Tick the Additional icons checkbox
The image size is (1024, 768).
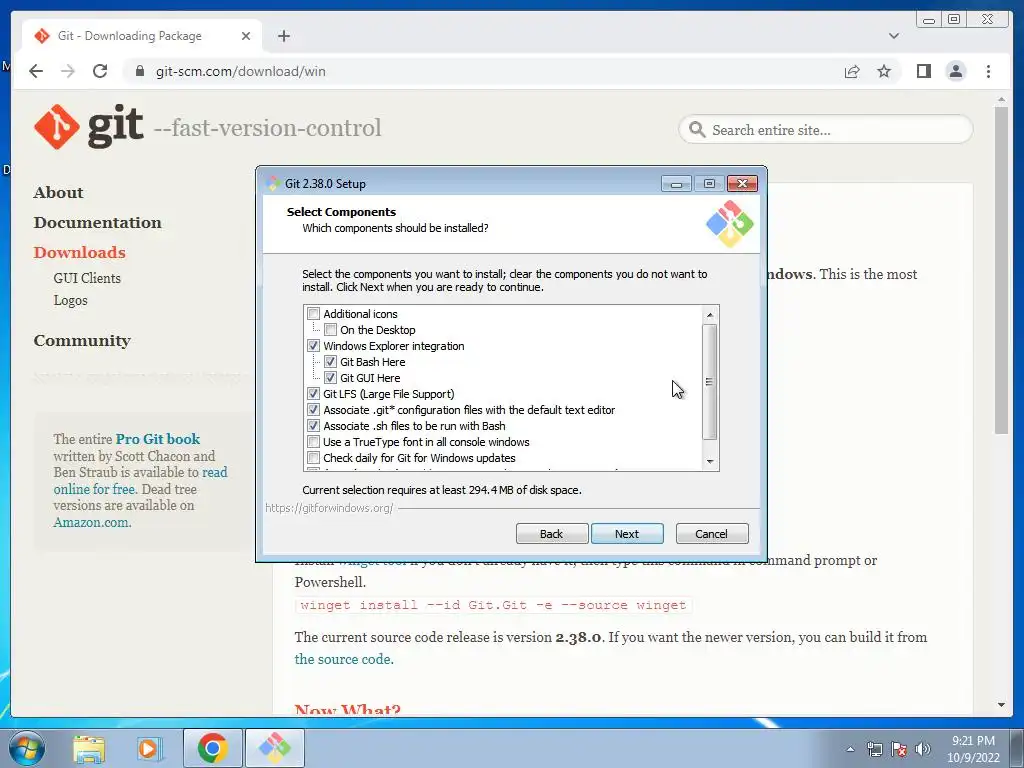coord(313,314)
